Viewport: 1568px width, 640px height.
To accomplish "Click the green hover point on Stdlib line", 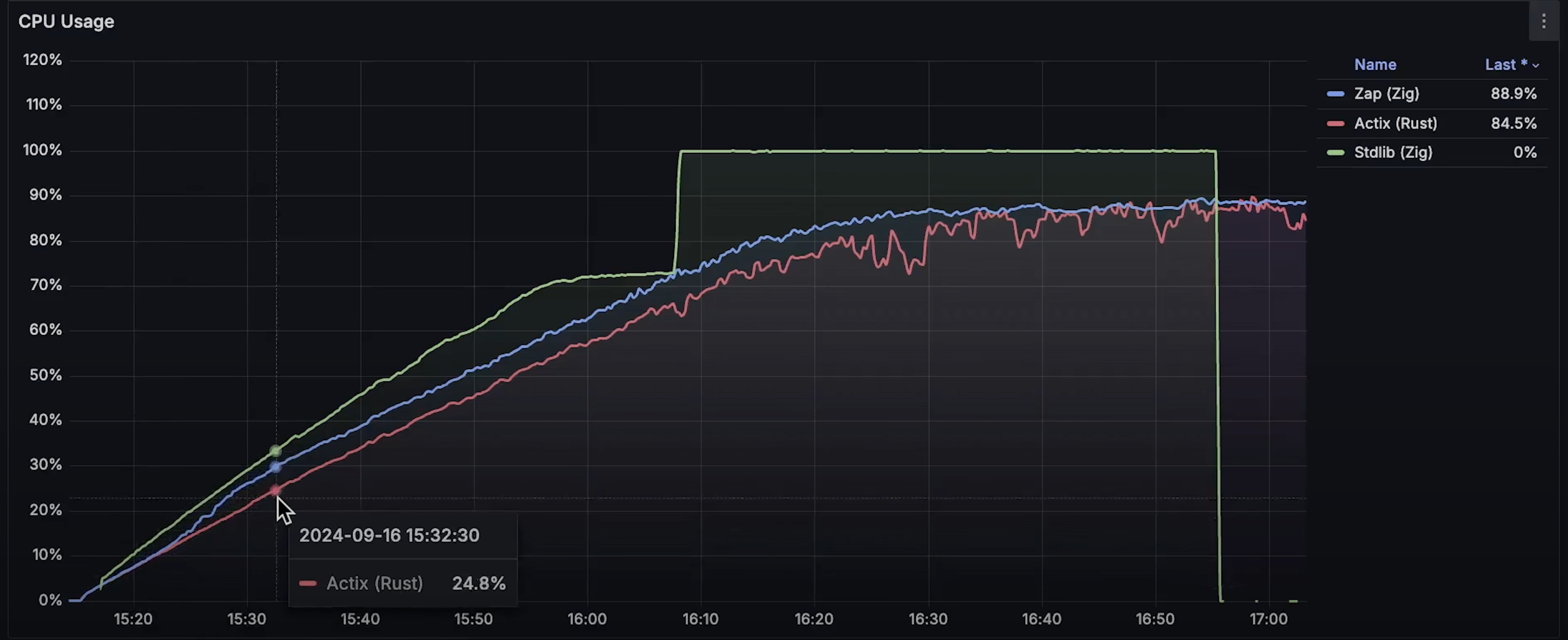I will click(x=276, y=451).
